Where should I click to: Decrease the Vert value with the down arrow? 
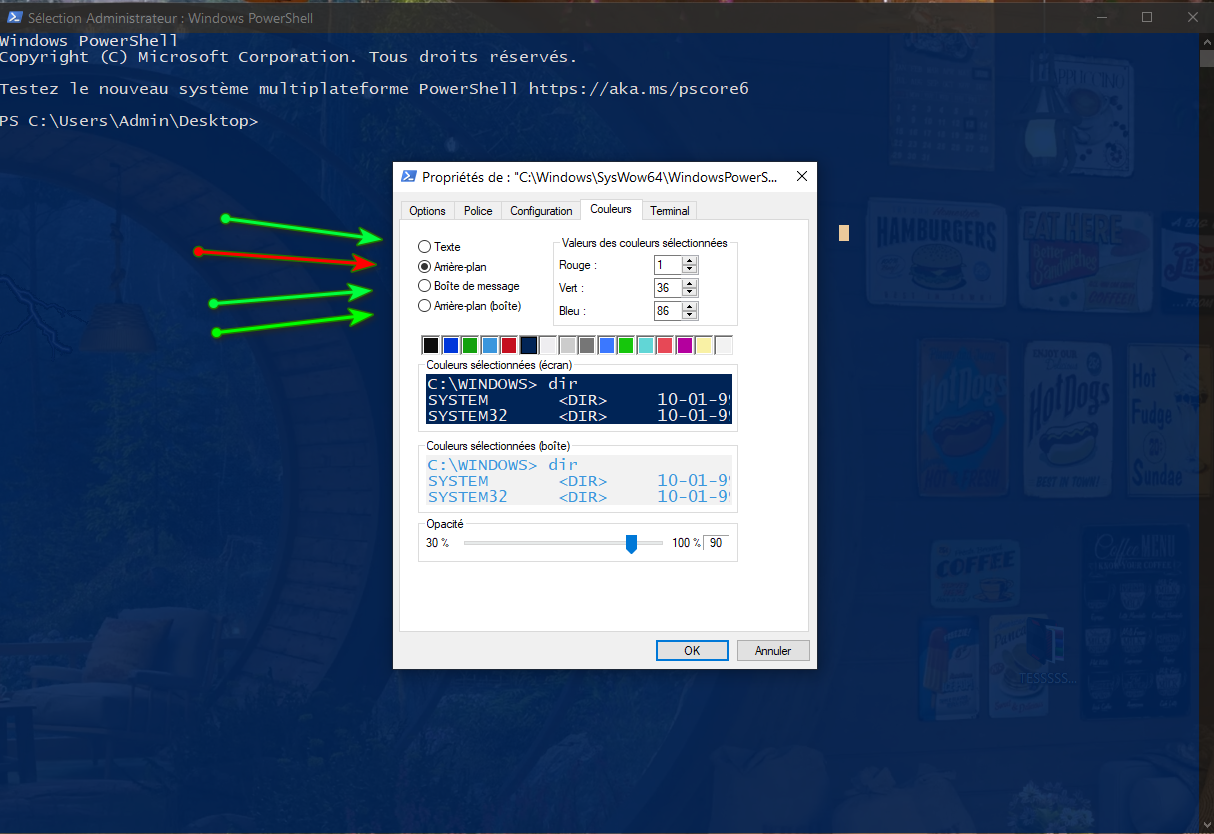pos(690,293)
